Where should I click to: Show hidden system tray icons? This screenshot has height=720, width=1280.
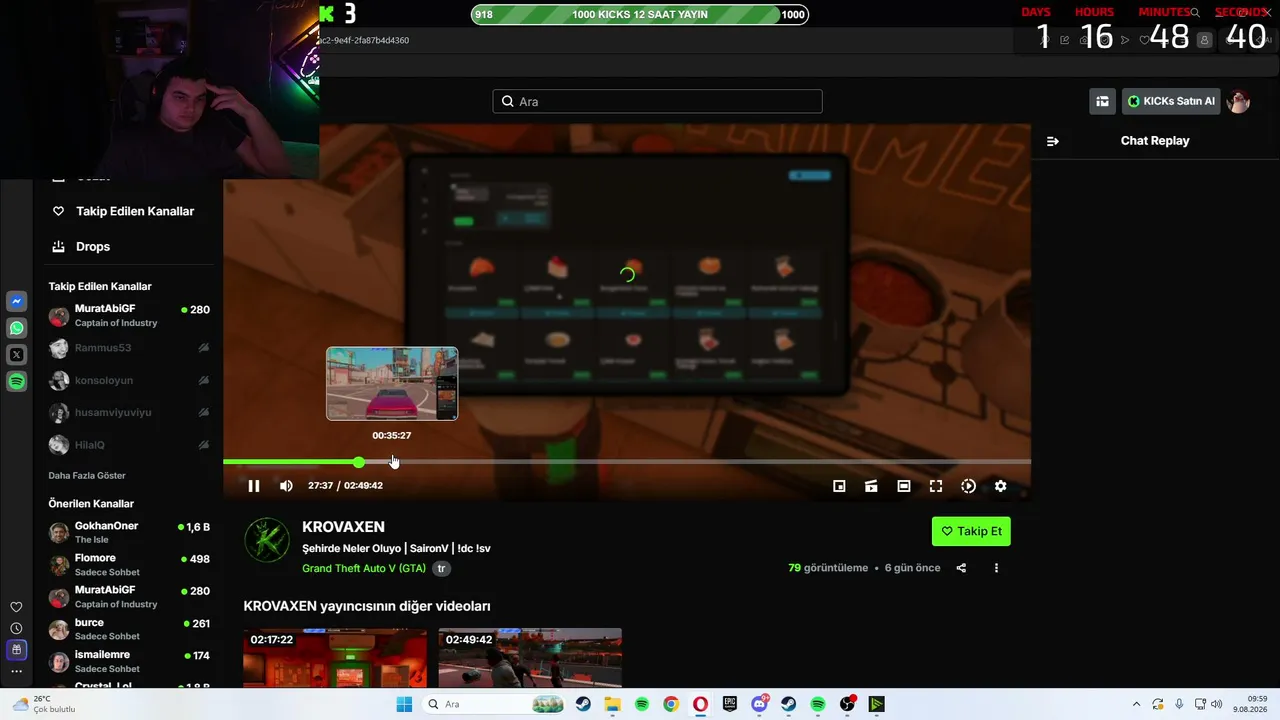tap(1136, 704)
